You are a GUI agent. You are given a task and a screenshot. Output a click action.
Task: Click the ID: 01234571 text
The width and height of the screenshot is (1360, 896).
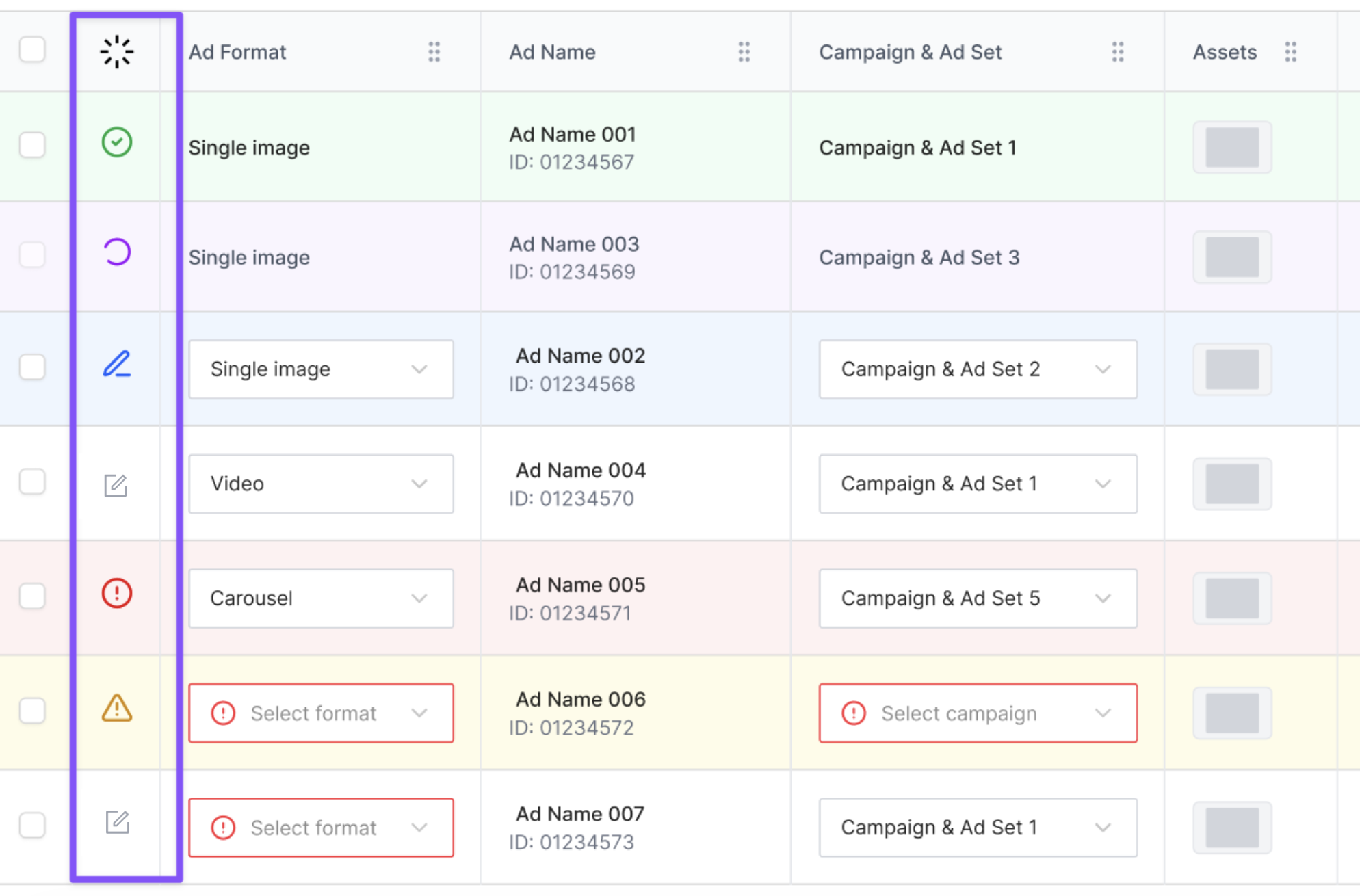tap(570, 614)
